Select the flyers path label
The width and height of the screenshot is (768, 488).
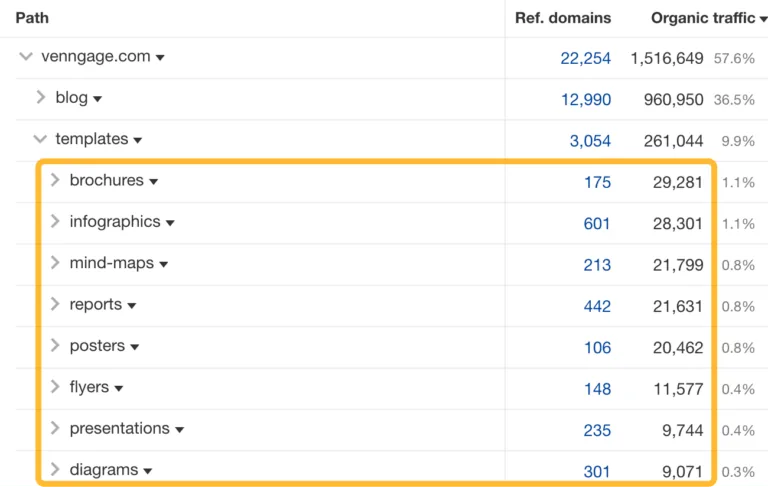[x=89, y=387]
